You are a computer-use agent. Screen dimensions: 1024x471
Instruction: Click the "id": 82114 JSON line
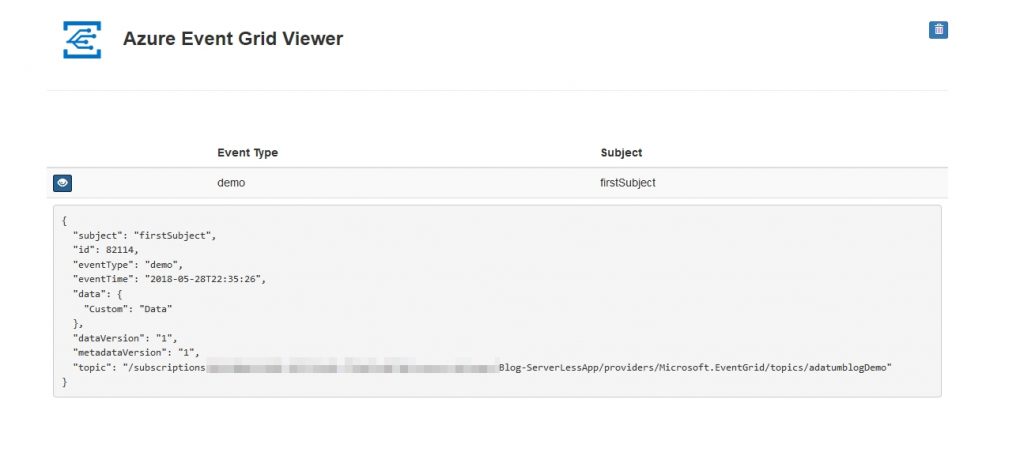point(106,250)
